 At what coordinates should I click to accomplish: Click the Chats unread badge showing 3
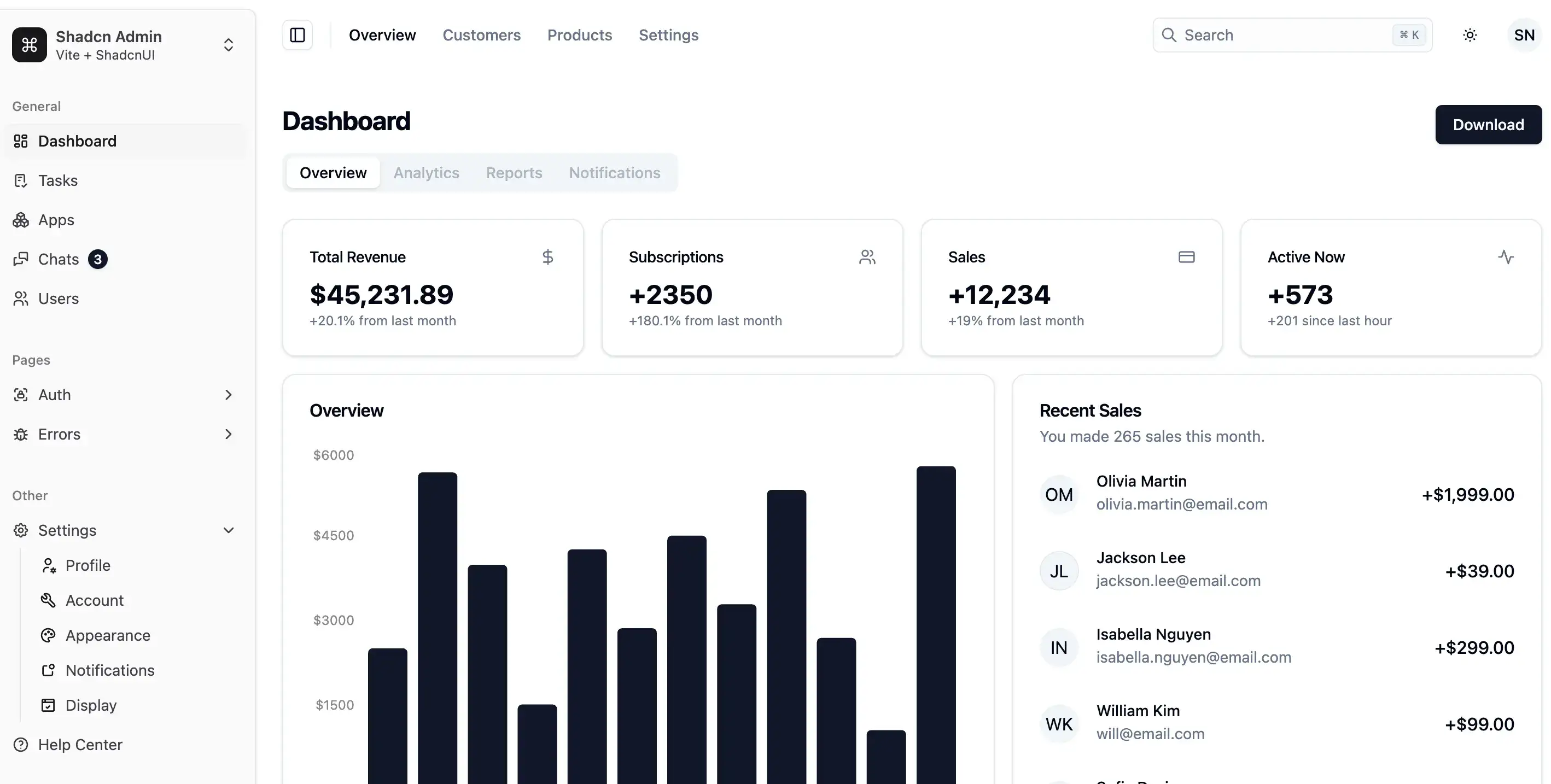97,259
